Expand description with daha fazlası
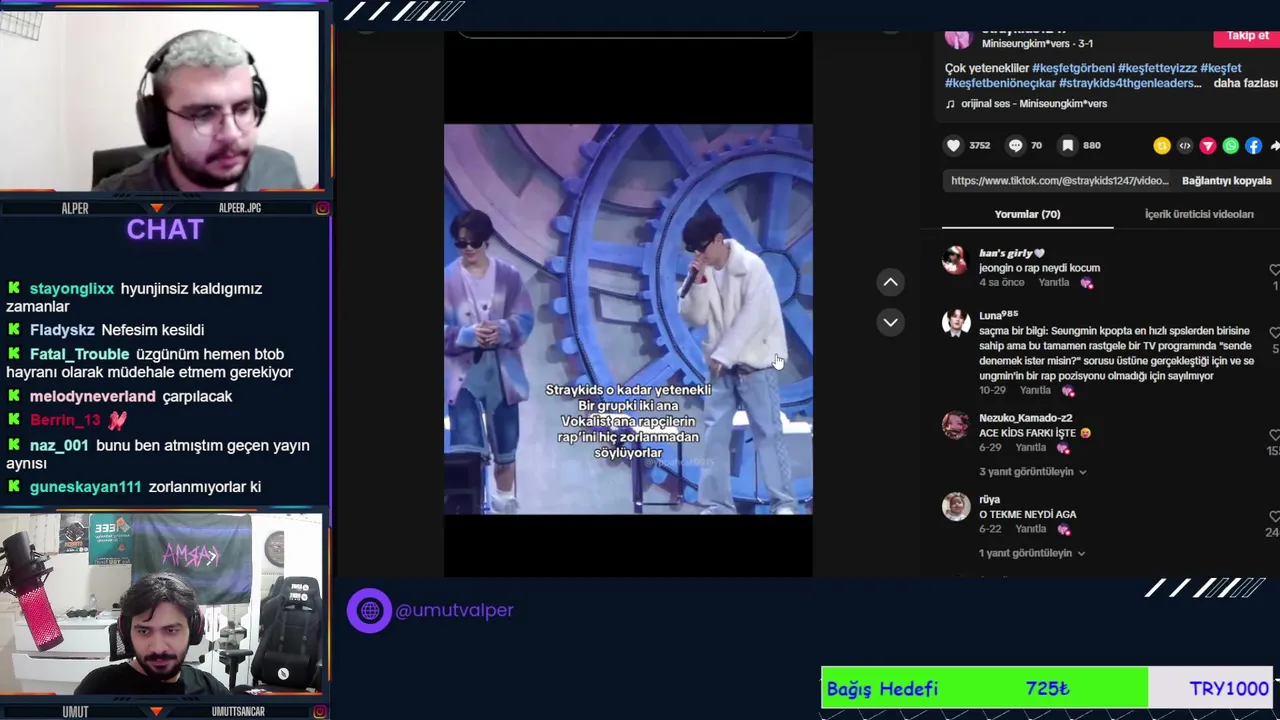Viewport: 1280px width, 720px height. 1246,84
